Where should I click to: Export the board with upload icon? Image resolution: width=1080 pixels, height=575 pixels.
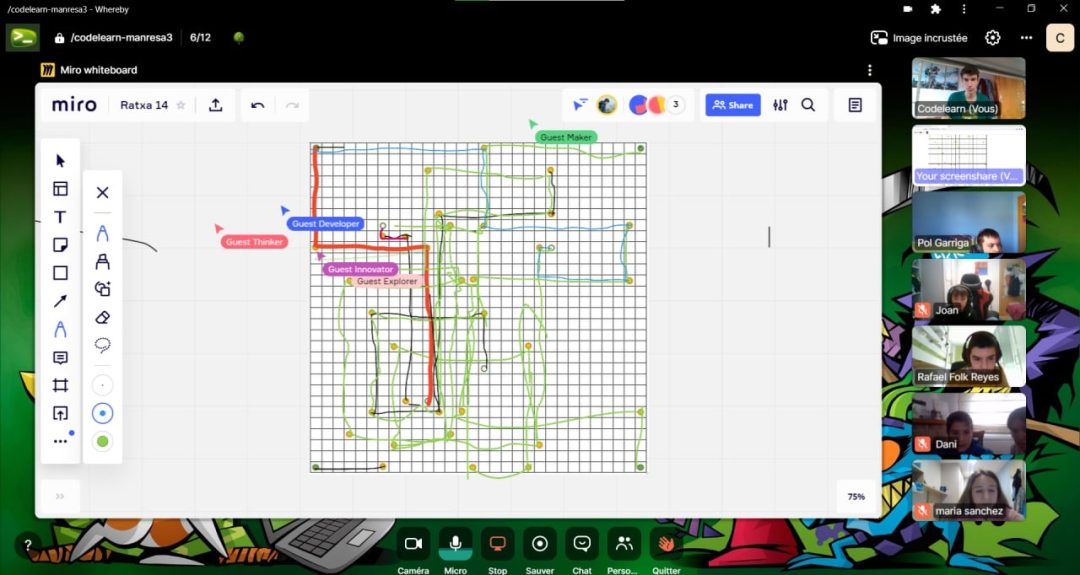pyautogui.click(x=216, y=105)
